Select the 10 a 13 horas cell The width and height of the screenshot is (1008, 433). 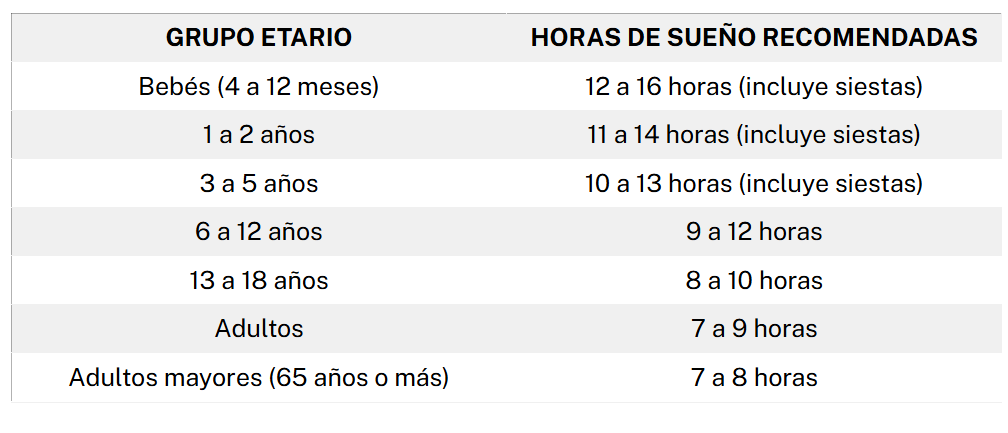pyautogui.click(x=753, y=183)
